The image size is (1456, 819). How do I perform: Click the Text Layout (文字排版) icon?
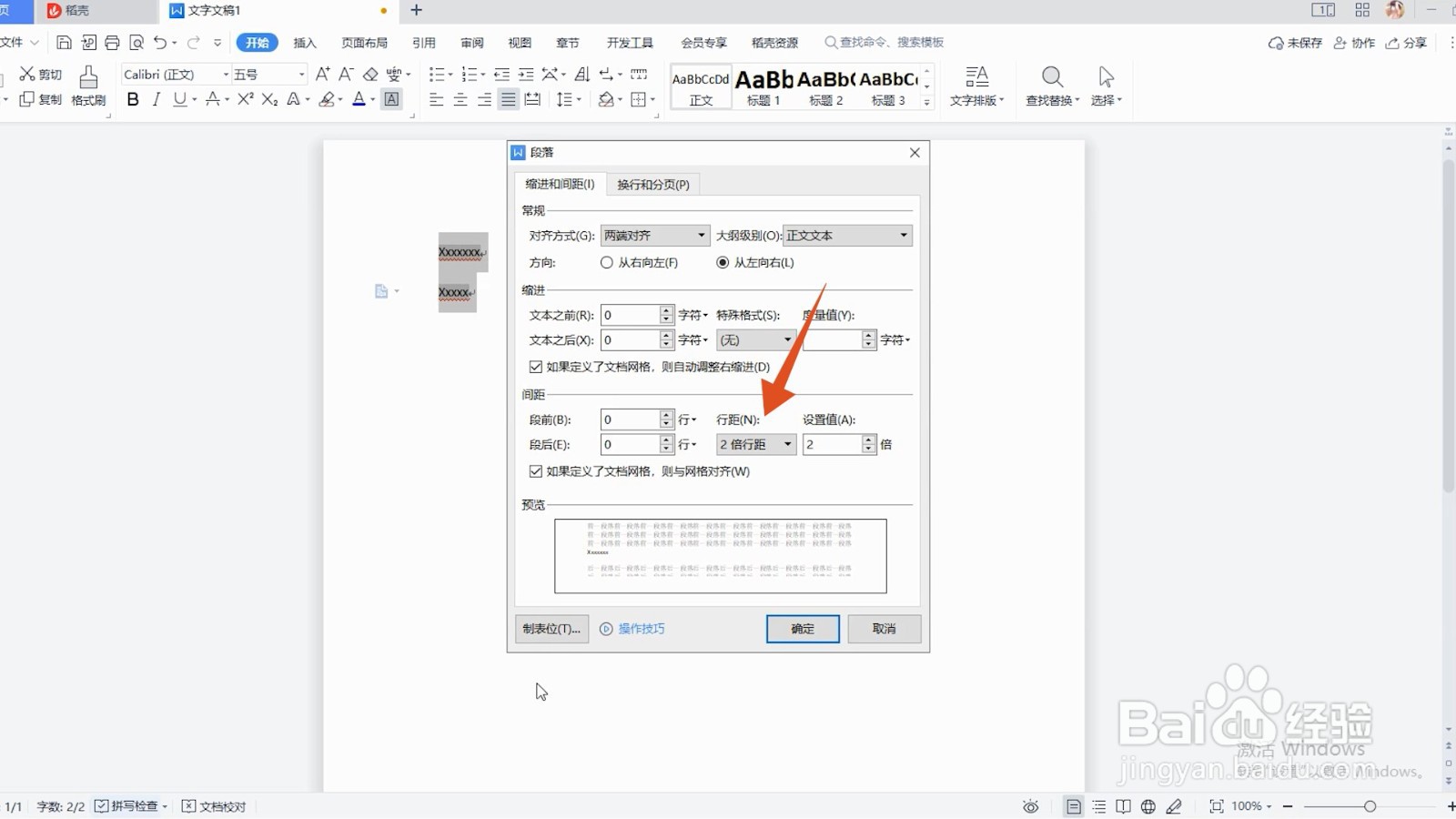(976, 76)
